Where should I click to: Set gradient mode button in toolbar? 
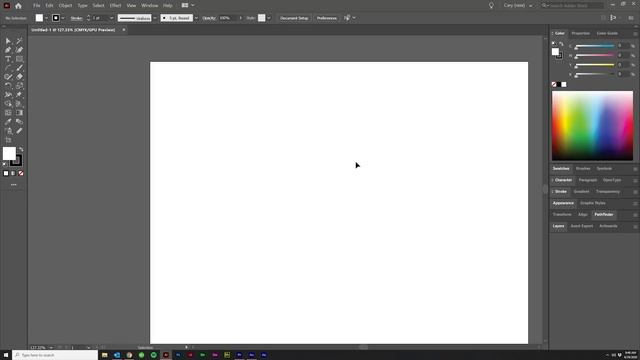coord(13,173)
